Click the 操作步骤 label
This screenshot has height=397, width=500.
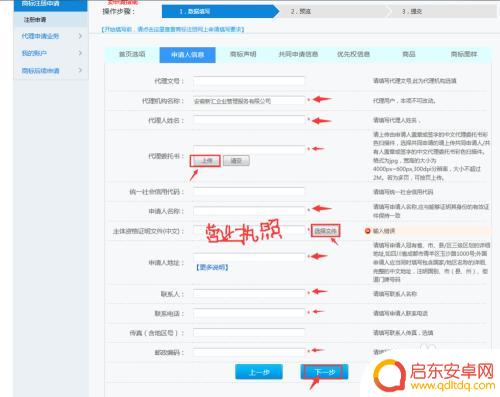(119, 12)
